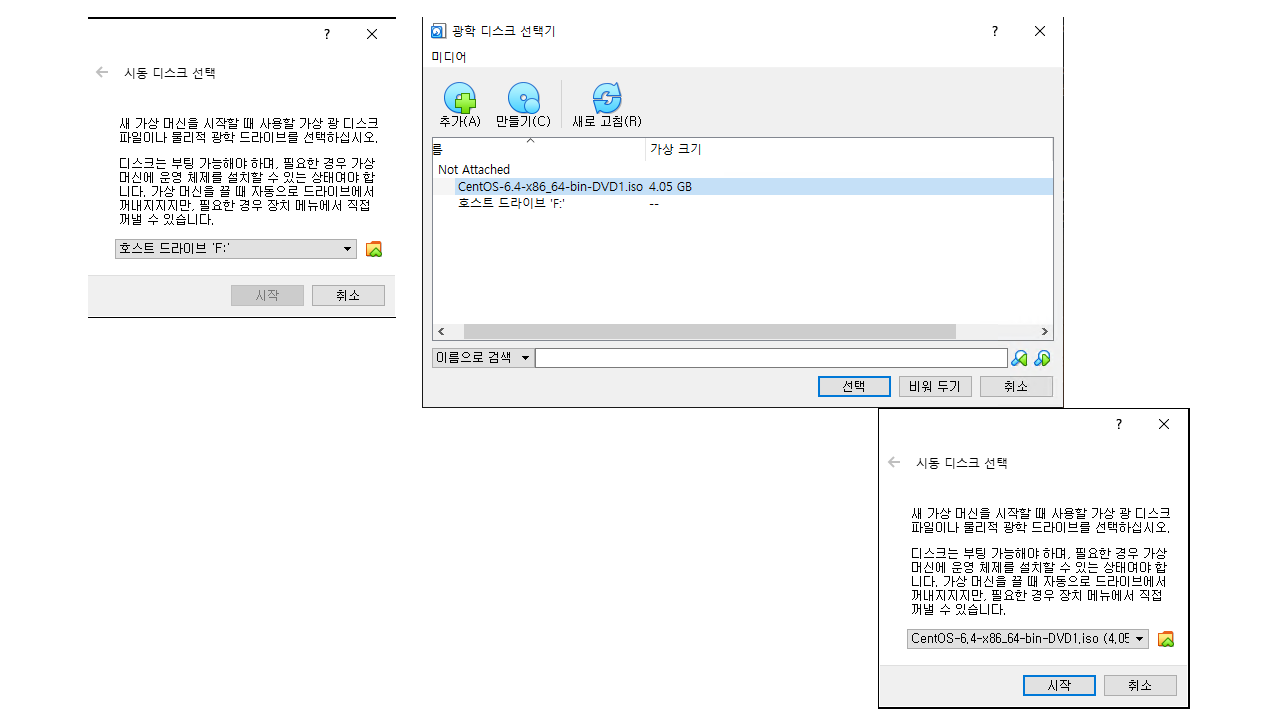This screenshot has height=720, width=1280.
Task: Click 시작 button below CentOS ISO dropdown
Action: (1059, 685)
